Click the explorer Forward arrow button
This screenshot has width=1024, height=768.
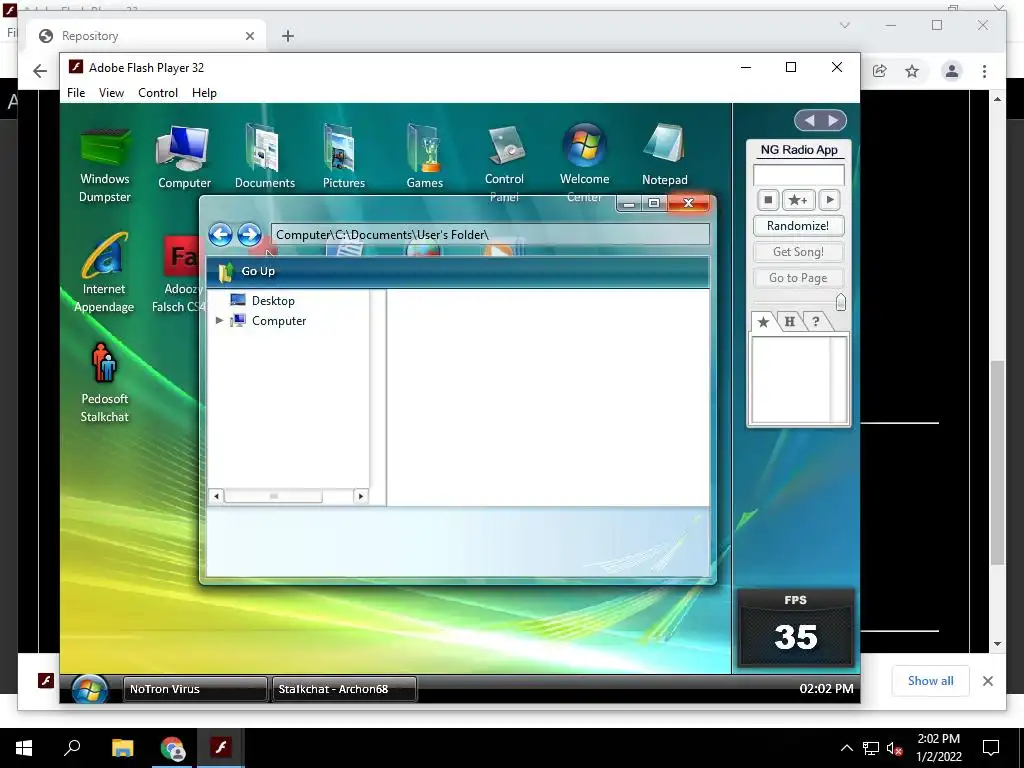pyautogui.click(x=249, y=234)
